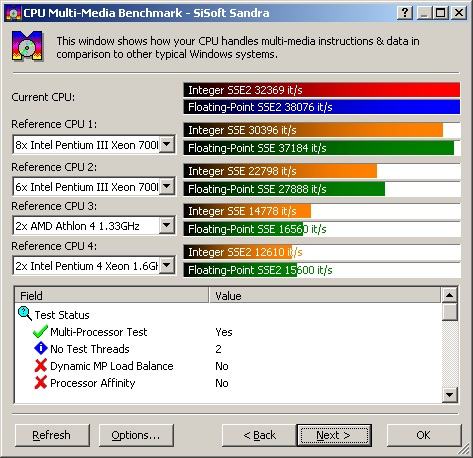Click the Test Status magnifier icon
The width and height of the screenshot is (473, 458).
[x=25, y=314]
